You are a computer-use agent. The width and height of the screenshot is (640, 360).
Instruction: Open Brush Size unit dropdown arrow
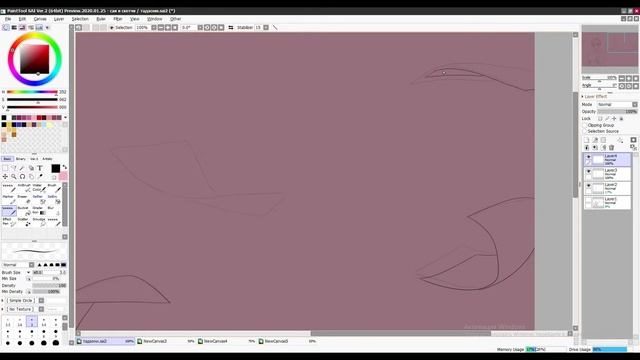pyautogui.click(x=28, y=272)
